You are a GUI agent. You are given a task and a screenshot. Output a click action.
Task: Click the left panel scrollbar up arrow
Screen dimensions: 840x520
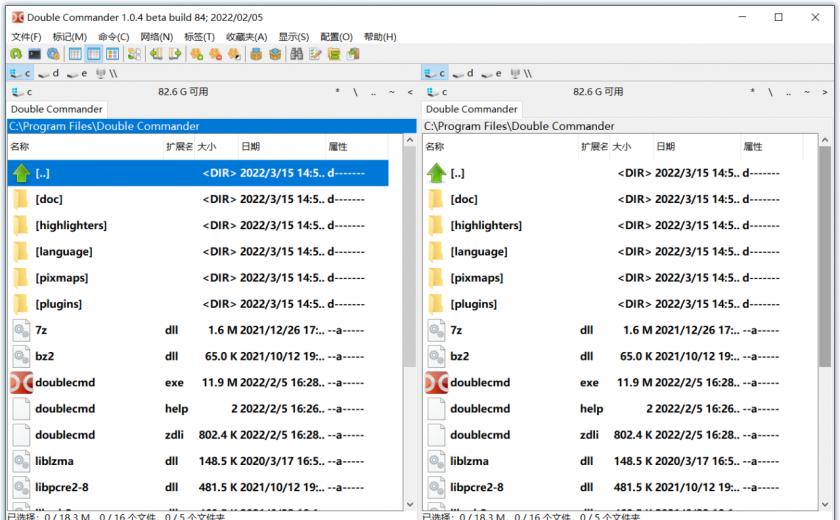(x=410, y=140)
